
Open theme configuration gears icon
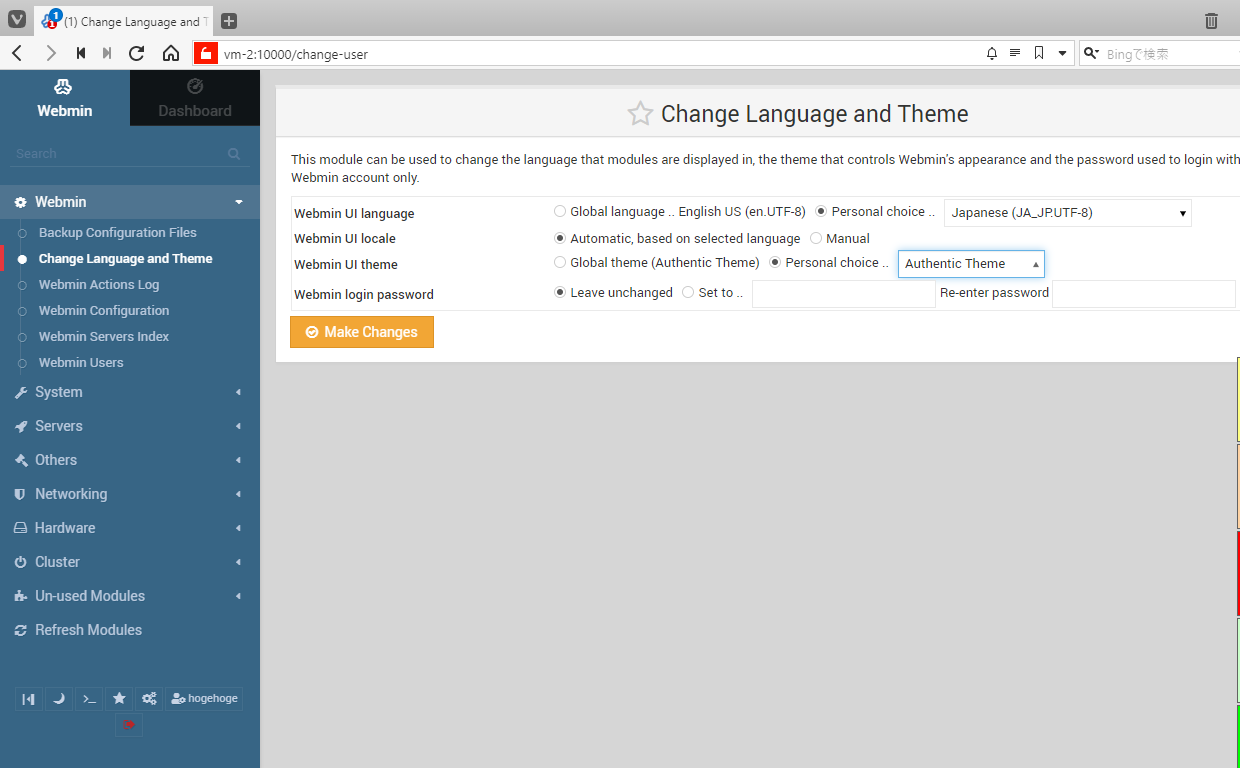tap(149, 698)
